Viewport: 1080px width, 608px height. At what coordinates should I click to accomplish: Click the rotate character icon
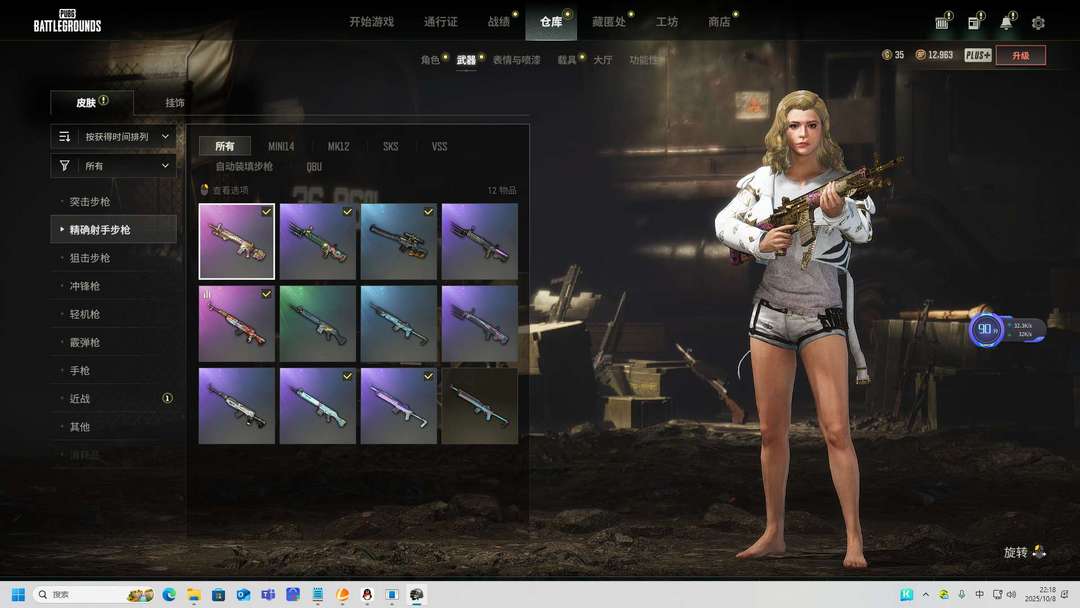[x=1039, y=552]
